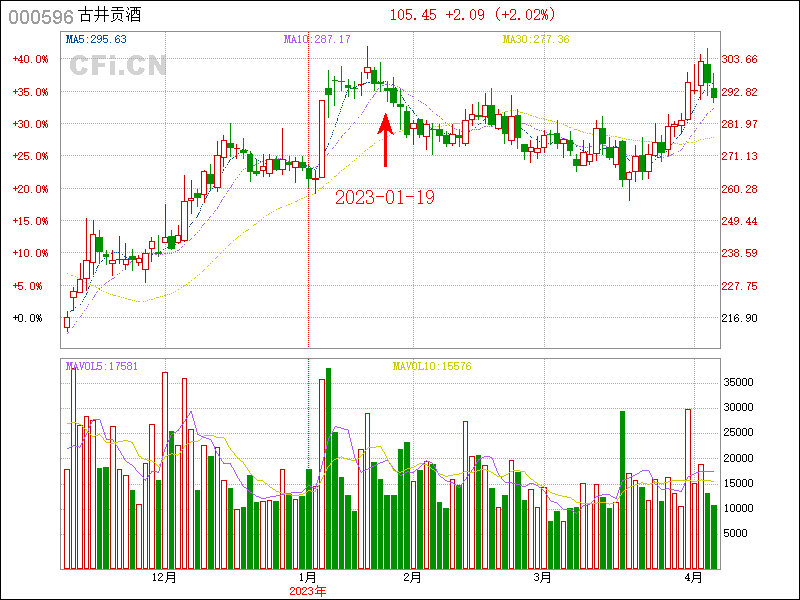Click the 249.44 price axis value

tap(739, 221)
